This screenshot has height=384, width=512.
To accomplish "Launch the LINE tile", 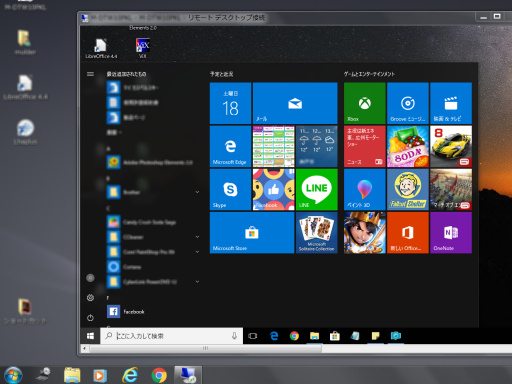I will [x=317, y=189].
